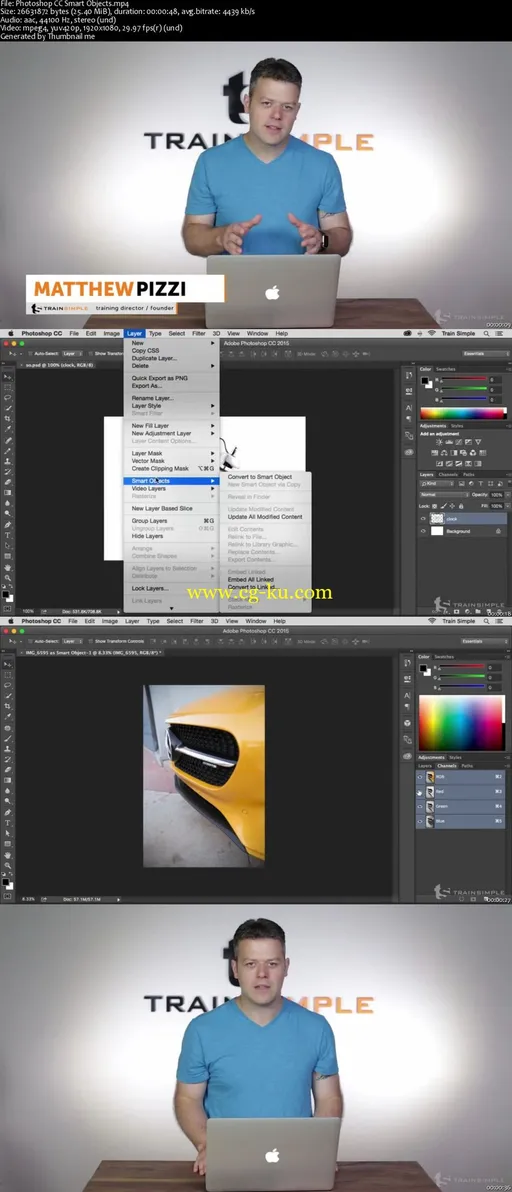The image size is (512, 1192).
Task: Pick a color in the IMG_6595 color field
Action: [461, 723]
